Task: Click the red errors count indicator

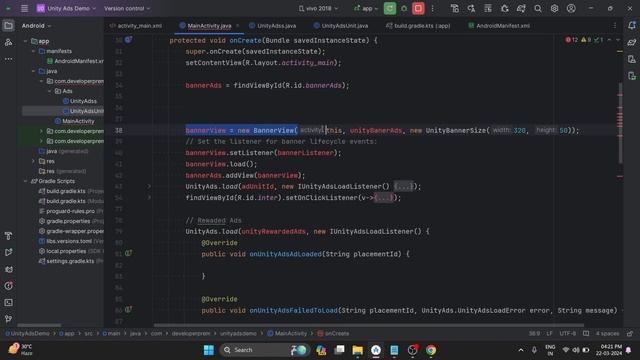Action: pyautogui.click(x=571, y=40)
